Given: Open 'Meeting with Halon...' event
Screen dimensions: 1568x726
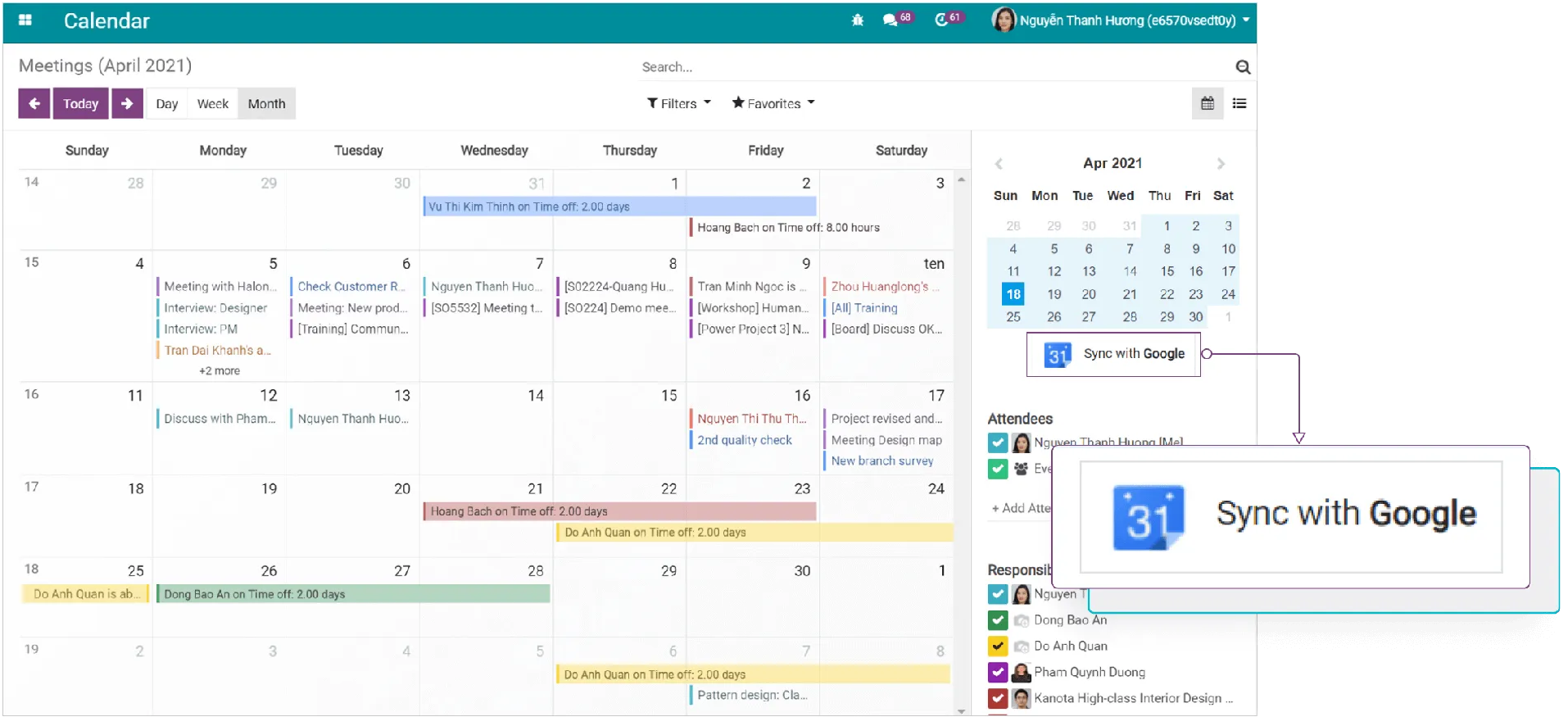Looking at the screenshot, I should click(x=219, y=287).
